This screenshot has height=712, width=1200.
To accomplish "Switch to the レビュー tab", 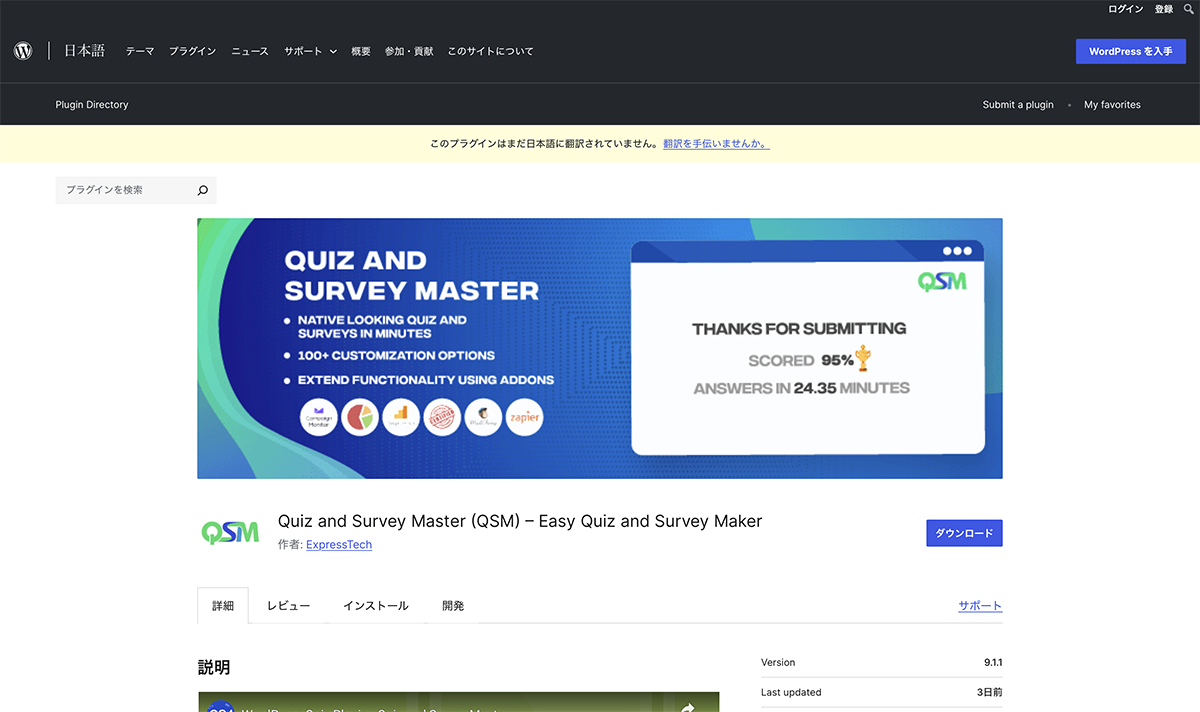I will click(x=288, y=606).
